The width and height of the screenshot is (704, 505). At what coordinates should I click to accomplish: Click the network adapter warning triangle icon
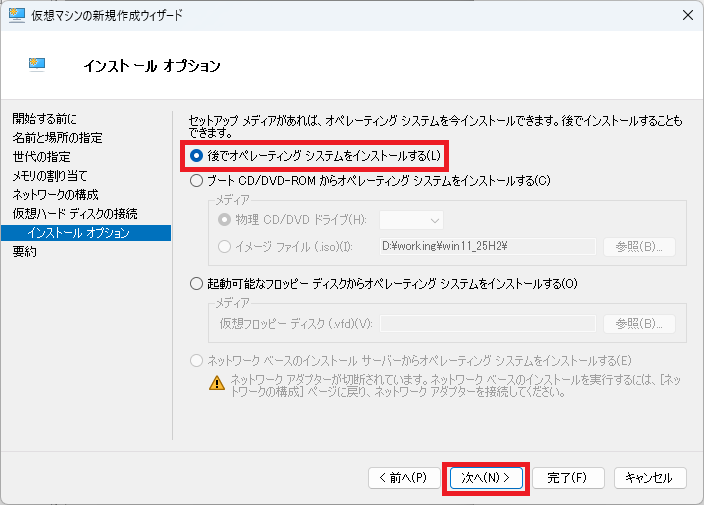click(x=217, y=383)
